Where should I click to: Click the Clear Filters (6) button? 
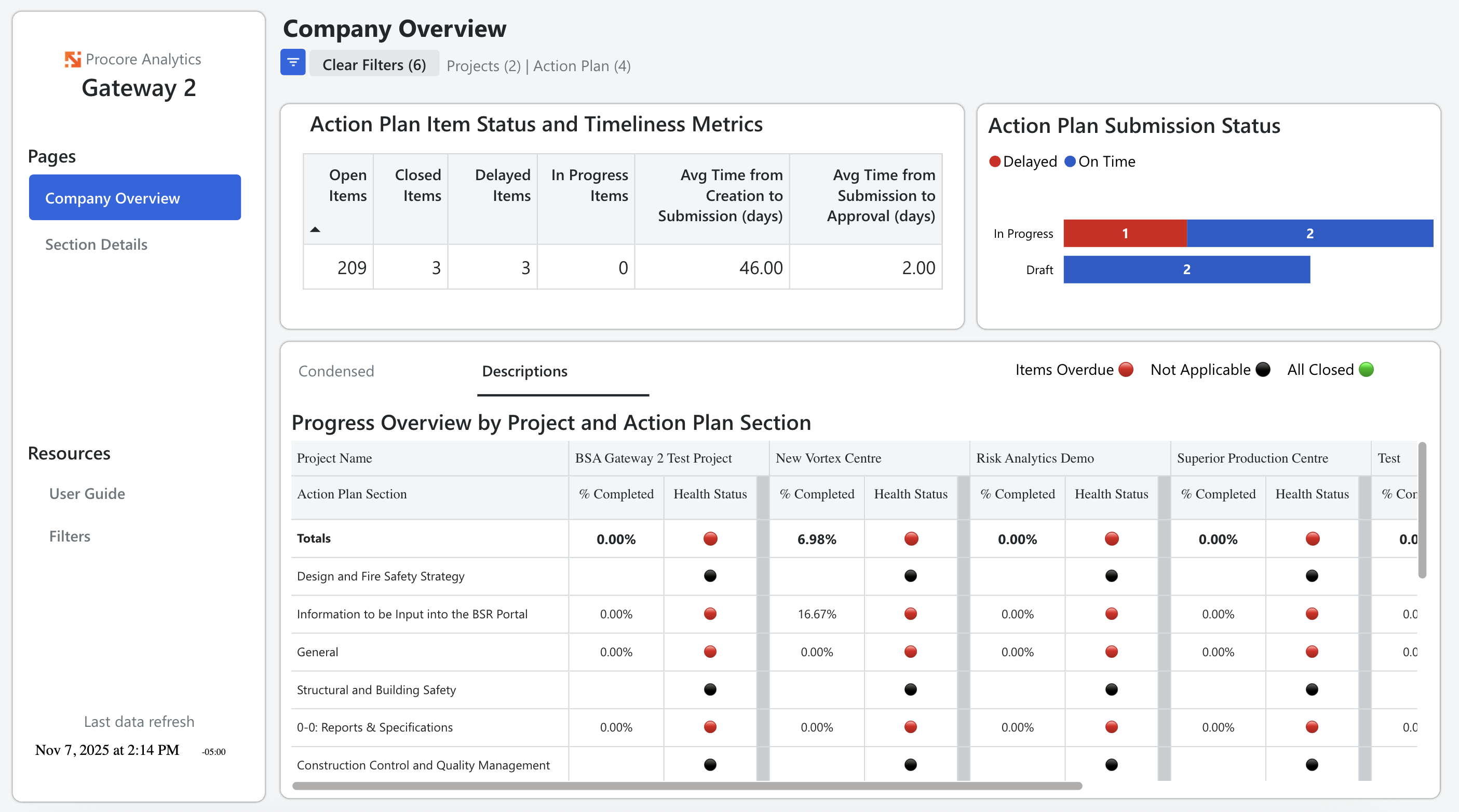coord(374,64)
